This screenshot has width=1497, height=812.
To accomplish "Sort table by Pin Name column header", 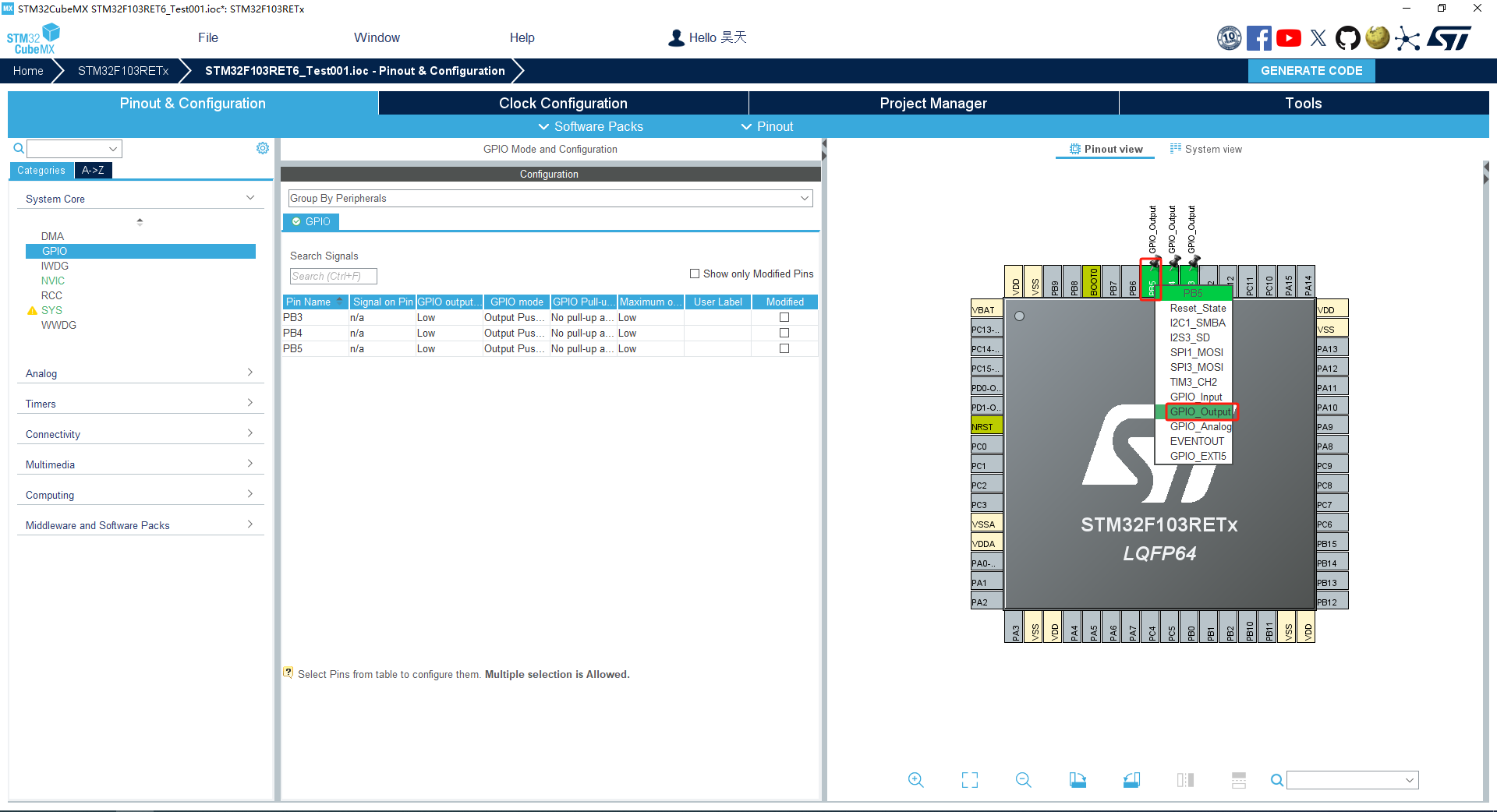I will point(315,302).
